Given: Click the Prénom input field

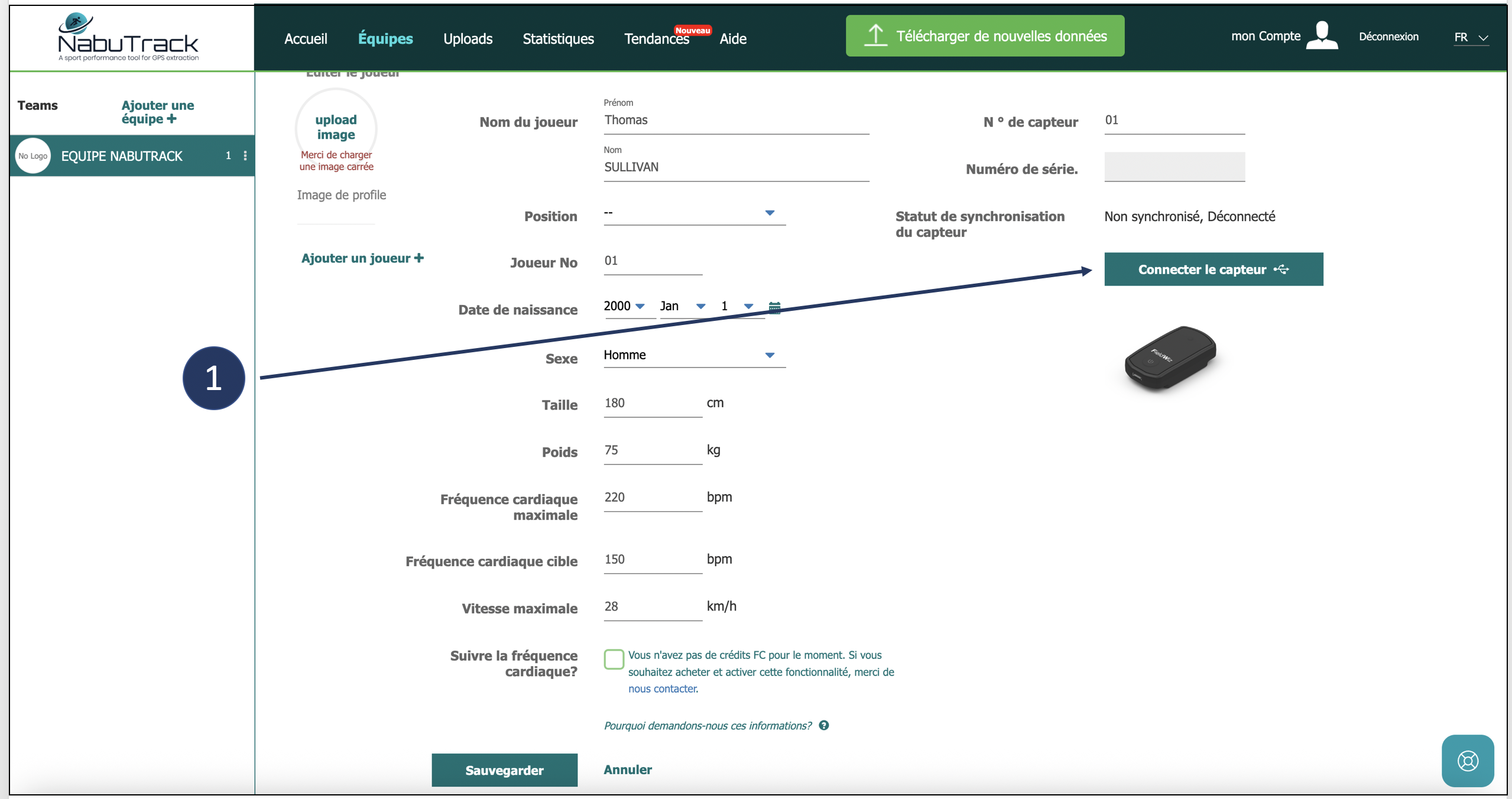Looking at the screenshot, I should point(735,121).
